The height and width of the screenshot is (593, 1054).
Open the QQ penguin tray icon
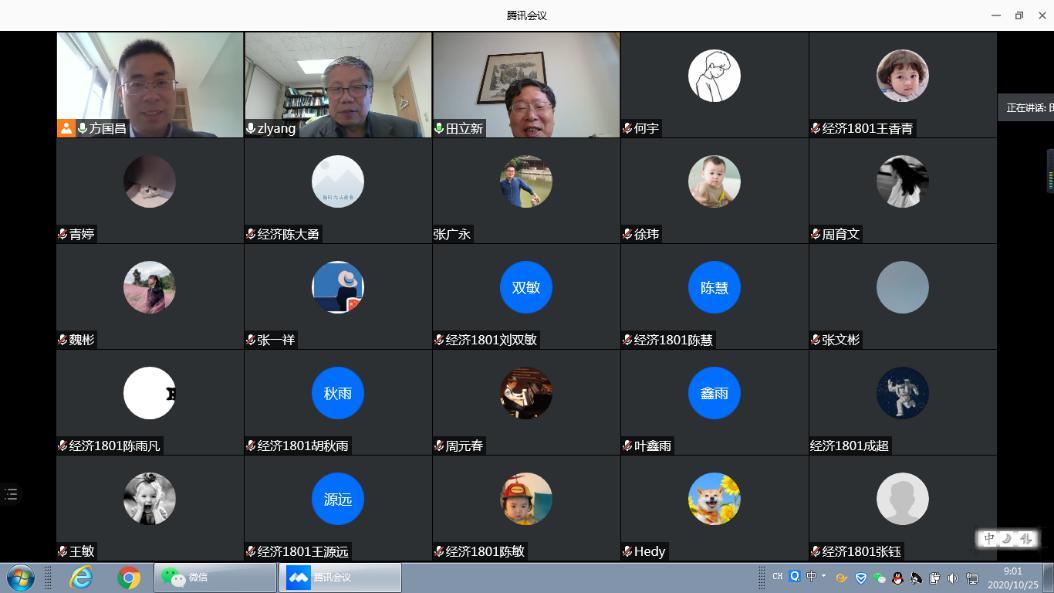tap(898, 578)
